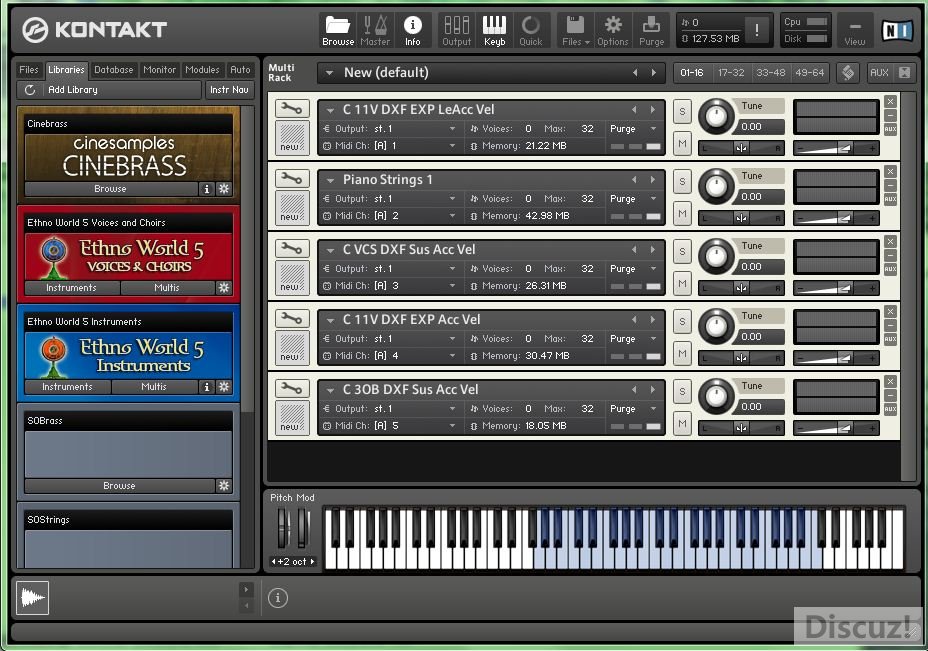Show the Info pane icon
Image resolution: width=928 pixels, height=651 pixels.
click(x=413, y=31)
